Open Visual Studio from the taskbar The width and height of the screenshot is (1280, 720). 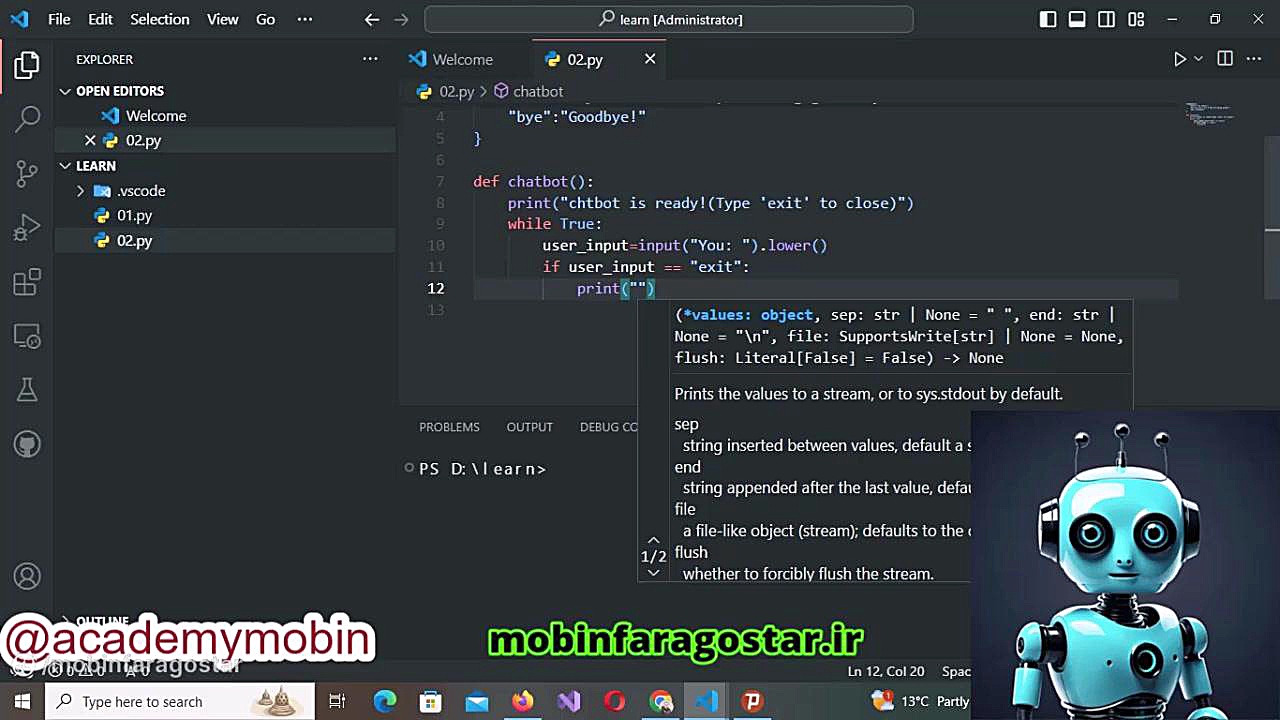coord(569,702)
